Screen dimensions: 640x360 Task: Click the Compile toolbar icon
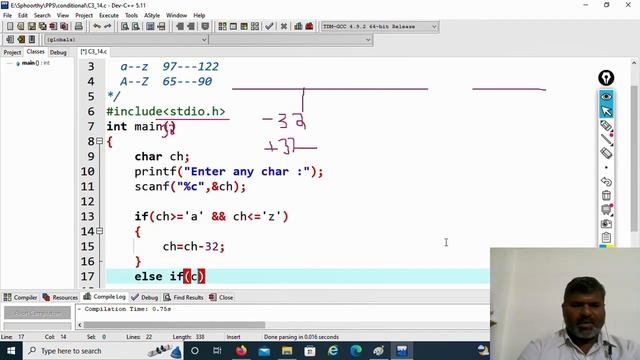(222, 27)
